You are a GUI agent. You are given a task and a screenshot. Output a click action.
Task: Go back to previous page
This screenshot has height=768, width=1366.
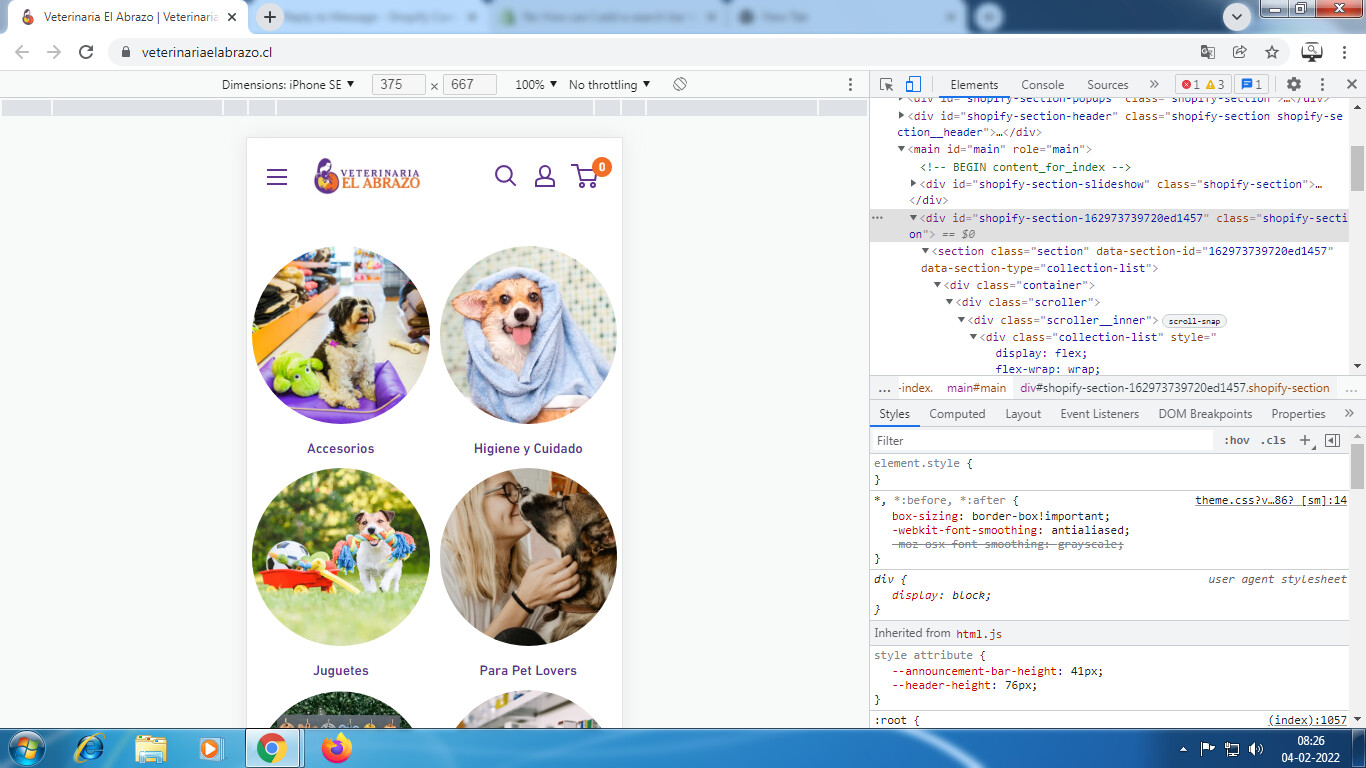click(x=22, y=52)
